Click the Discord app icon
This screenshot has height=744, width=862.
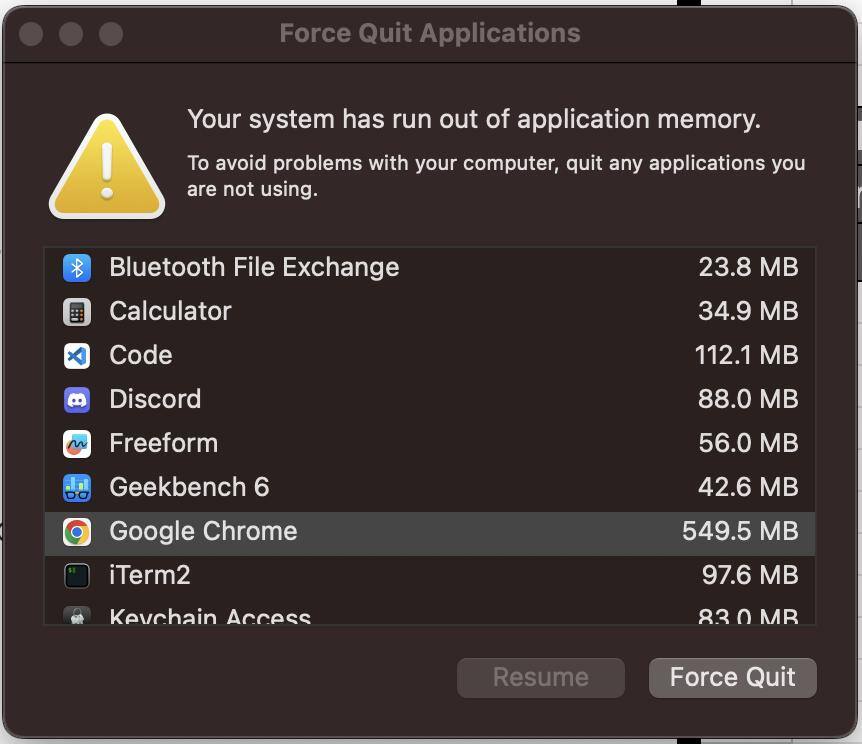pos(77,400)
